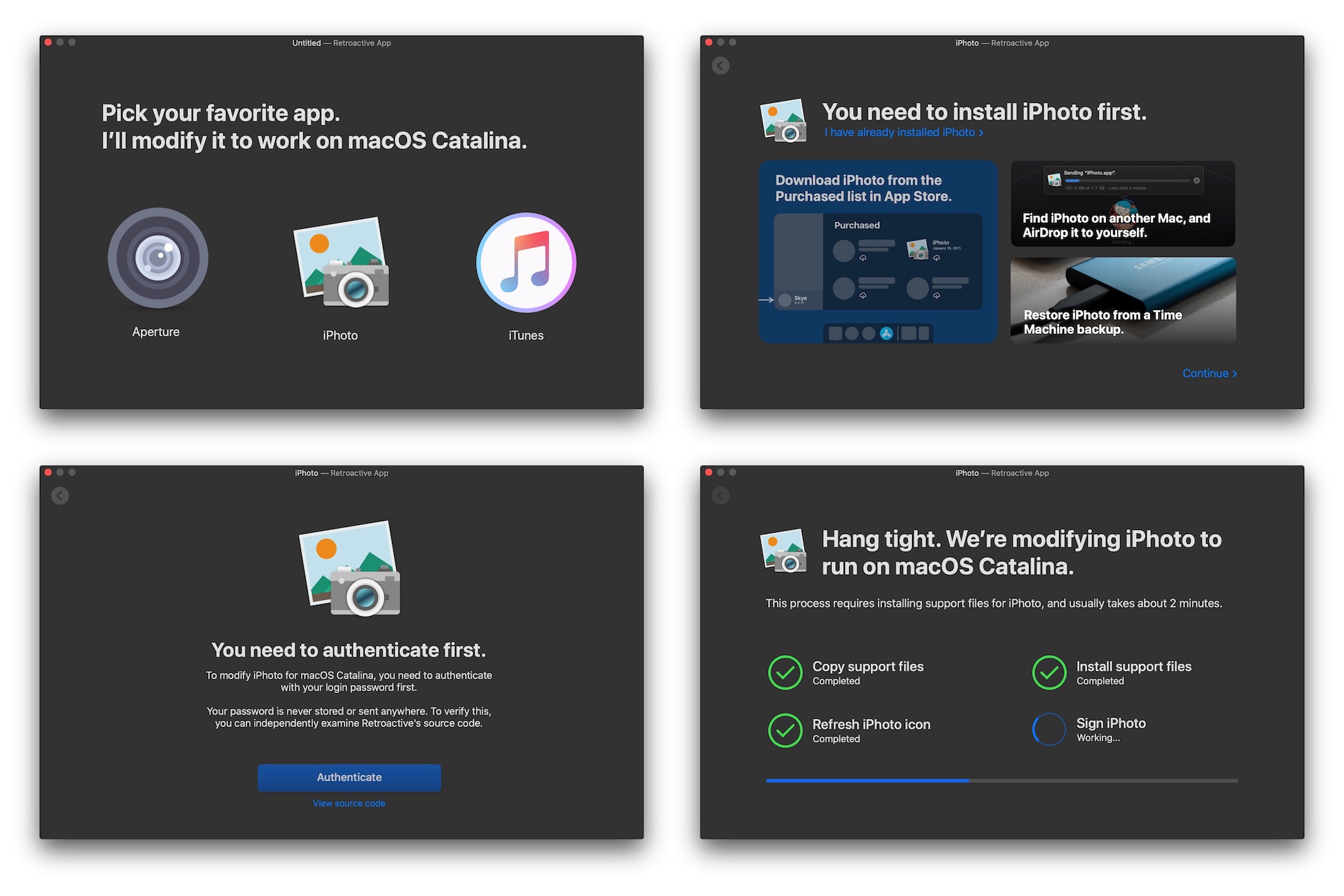Click 'Refresh iPhoto icon' step text
The width and height of the screenshot is (1344, 896).
(x=871, y=724)
